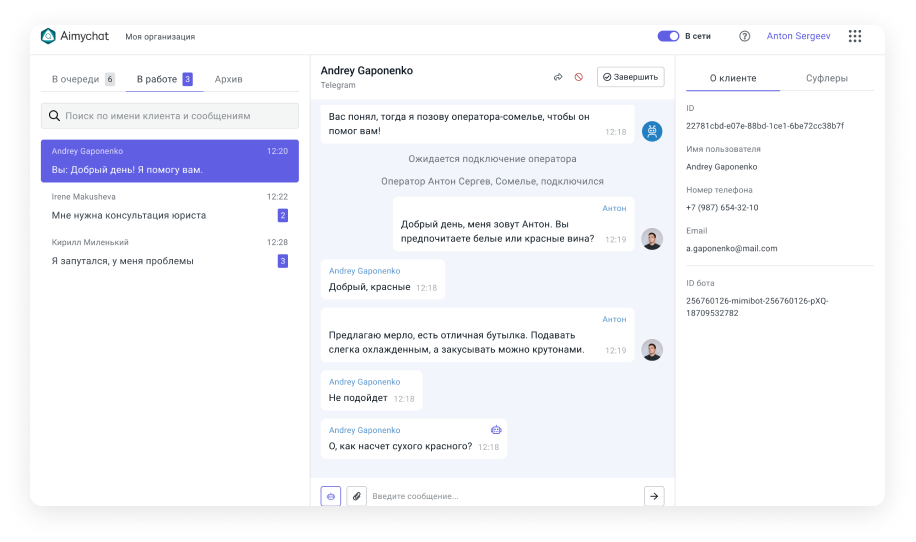The height and width of the screenshot is (542, 916).
Task: Click the Aimychat logo icon
Action: (48, 36)
